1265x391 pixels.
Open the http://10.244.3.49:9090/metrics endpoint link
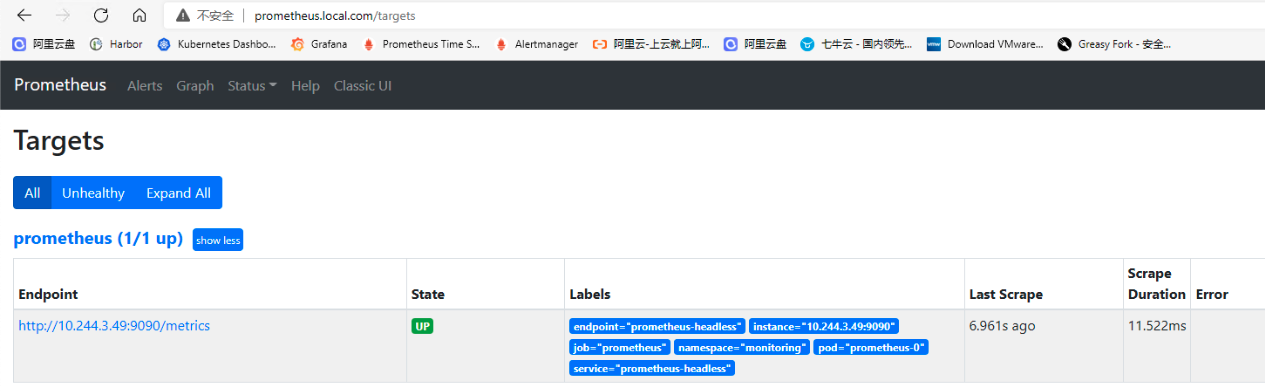(114, 325)
